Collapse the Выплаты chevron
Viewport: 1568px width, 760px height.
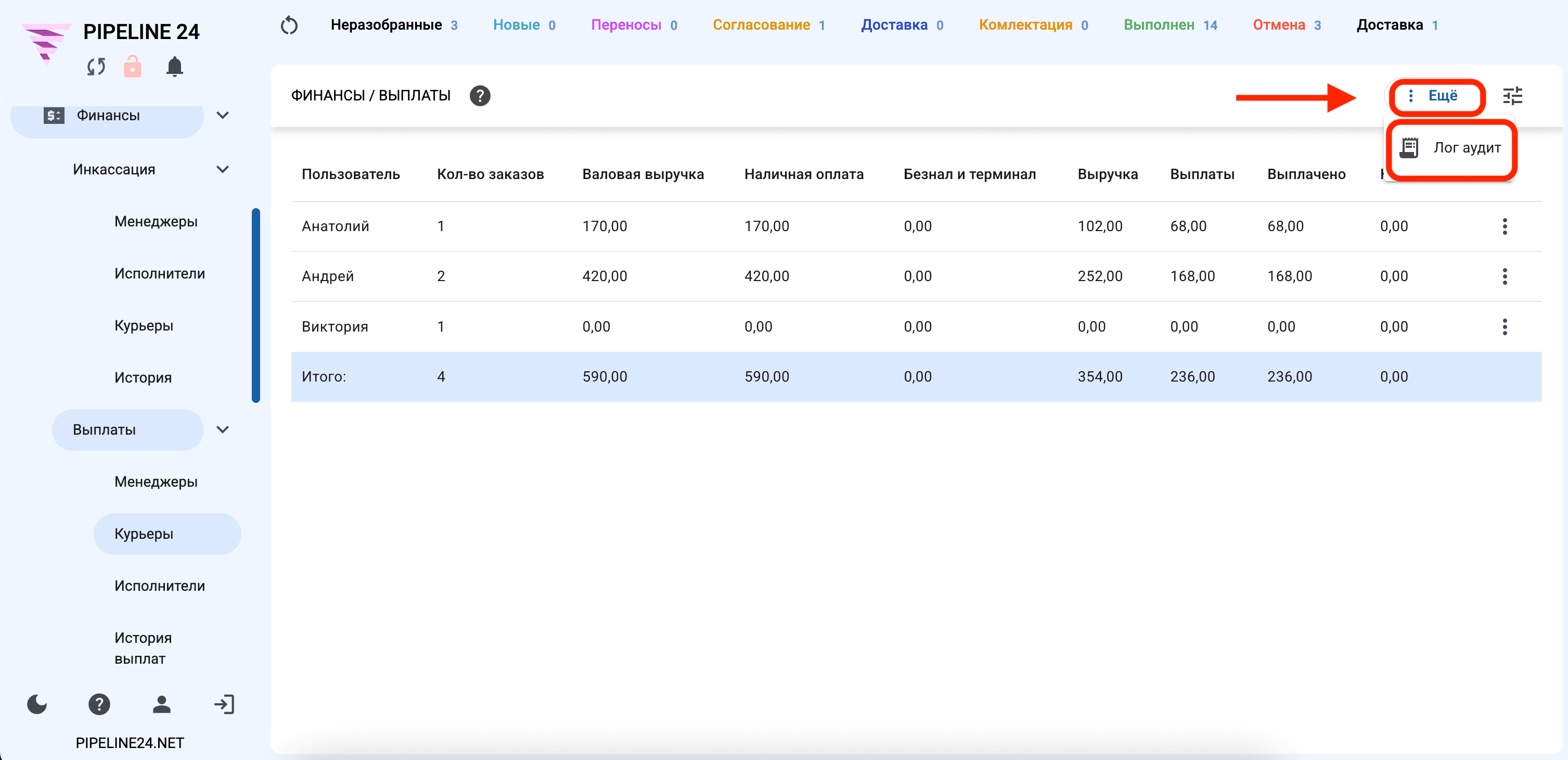coord(223,429)
